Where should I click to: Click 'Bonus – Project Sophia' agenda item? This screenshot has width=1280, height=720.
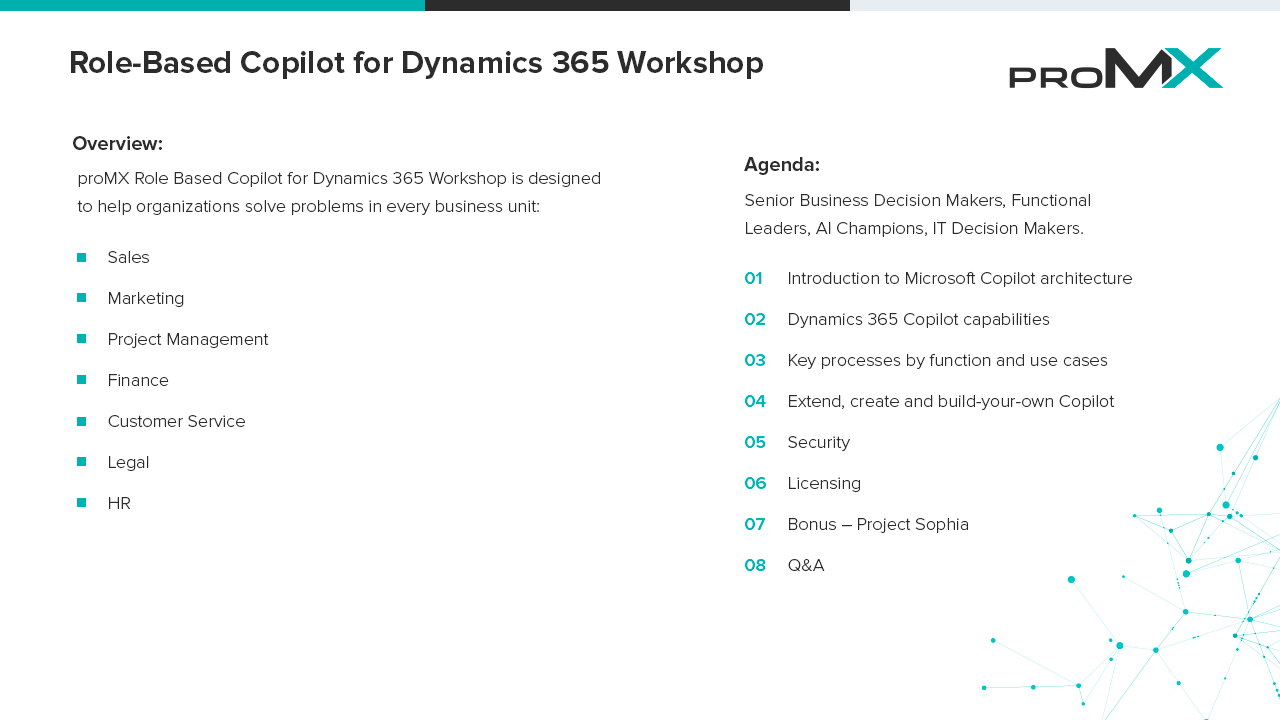(878, 524)
